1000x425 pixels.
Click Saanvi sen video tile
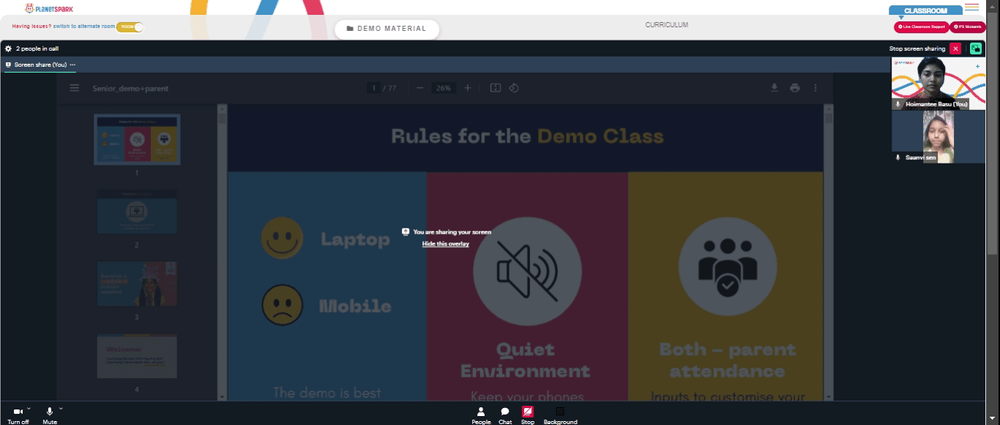click(x=938, y=137)
